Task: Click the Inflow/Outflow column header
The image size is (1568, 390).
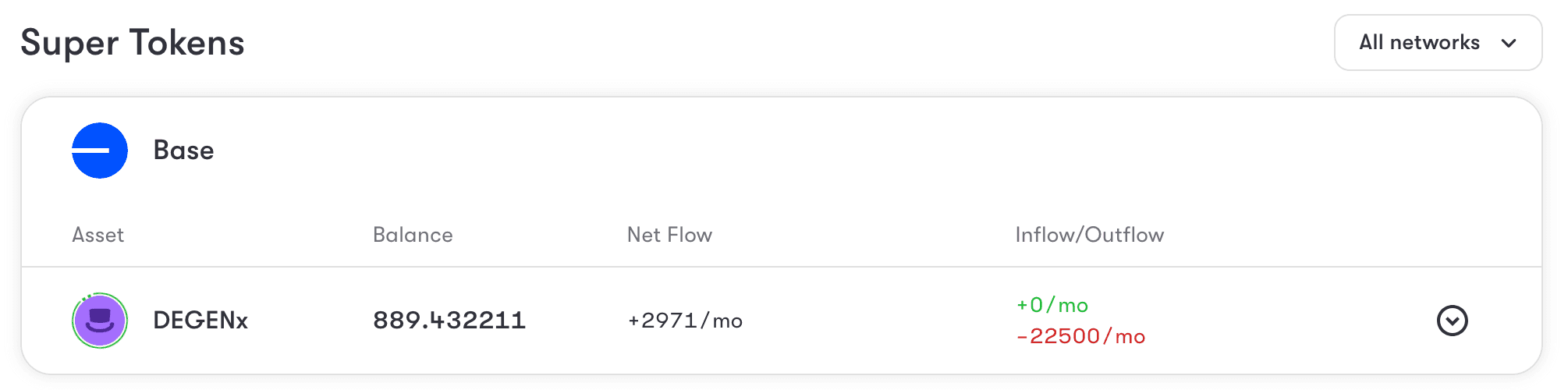Action: (x=1090, y=235)
